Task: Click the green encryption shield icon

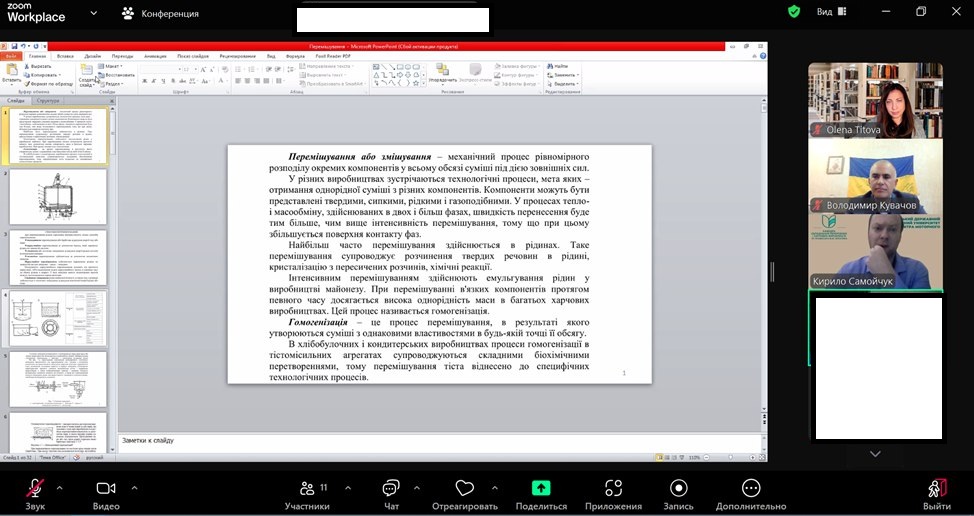Action: 794,12
